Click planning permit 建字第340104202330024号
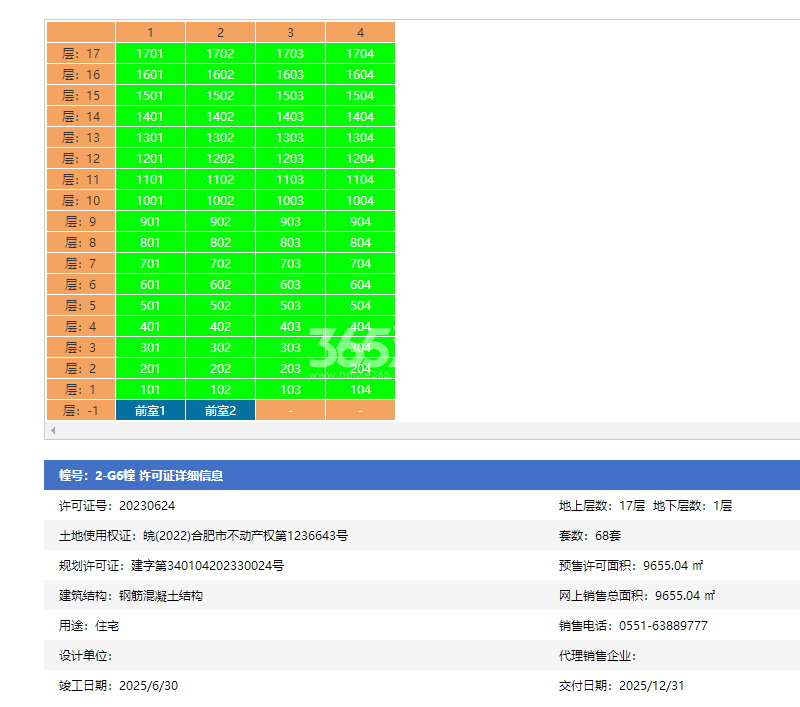 coord(207,566)
